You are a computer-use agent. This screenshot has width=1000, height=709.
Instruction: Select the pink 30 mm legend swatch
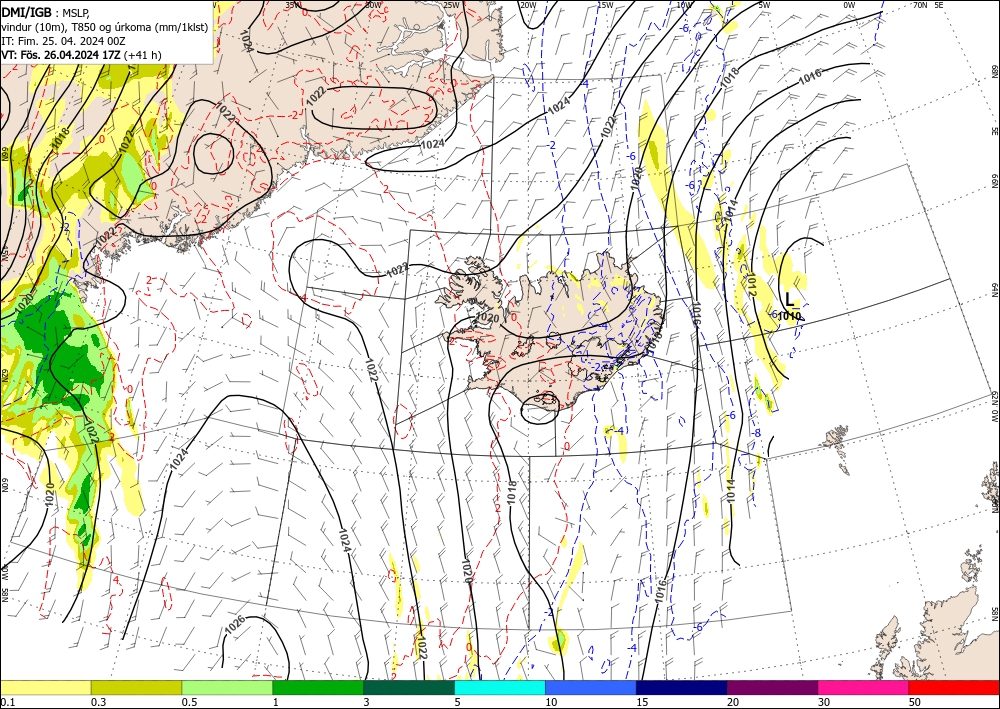(x=864, y=687)
